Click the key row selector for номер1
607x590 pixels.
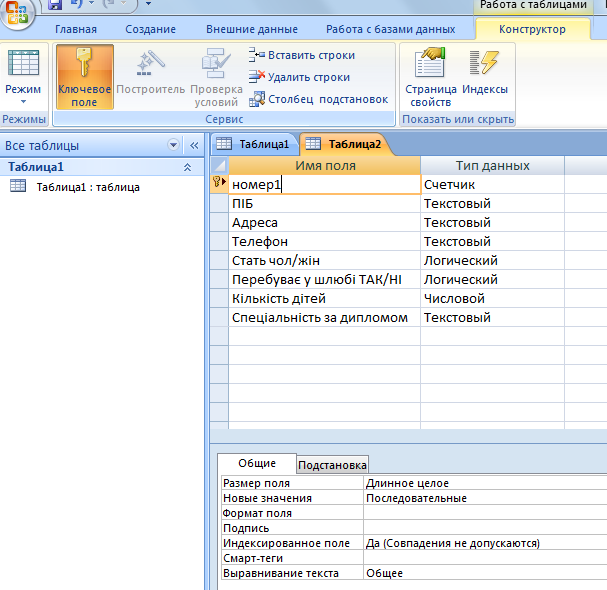click(x=219, y=184)
